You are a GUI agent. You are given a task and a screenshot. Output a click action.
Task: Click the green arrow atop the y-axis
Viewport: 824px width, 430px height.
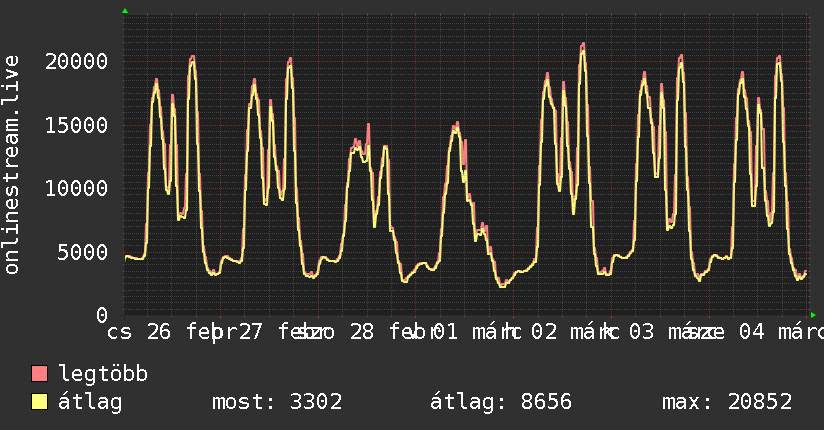pos(125,11)
